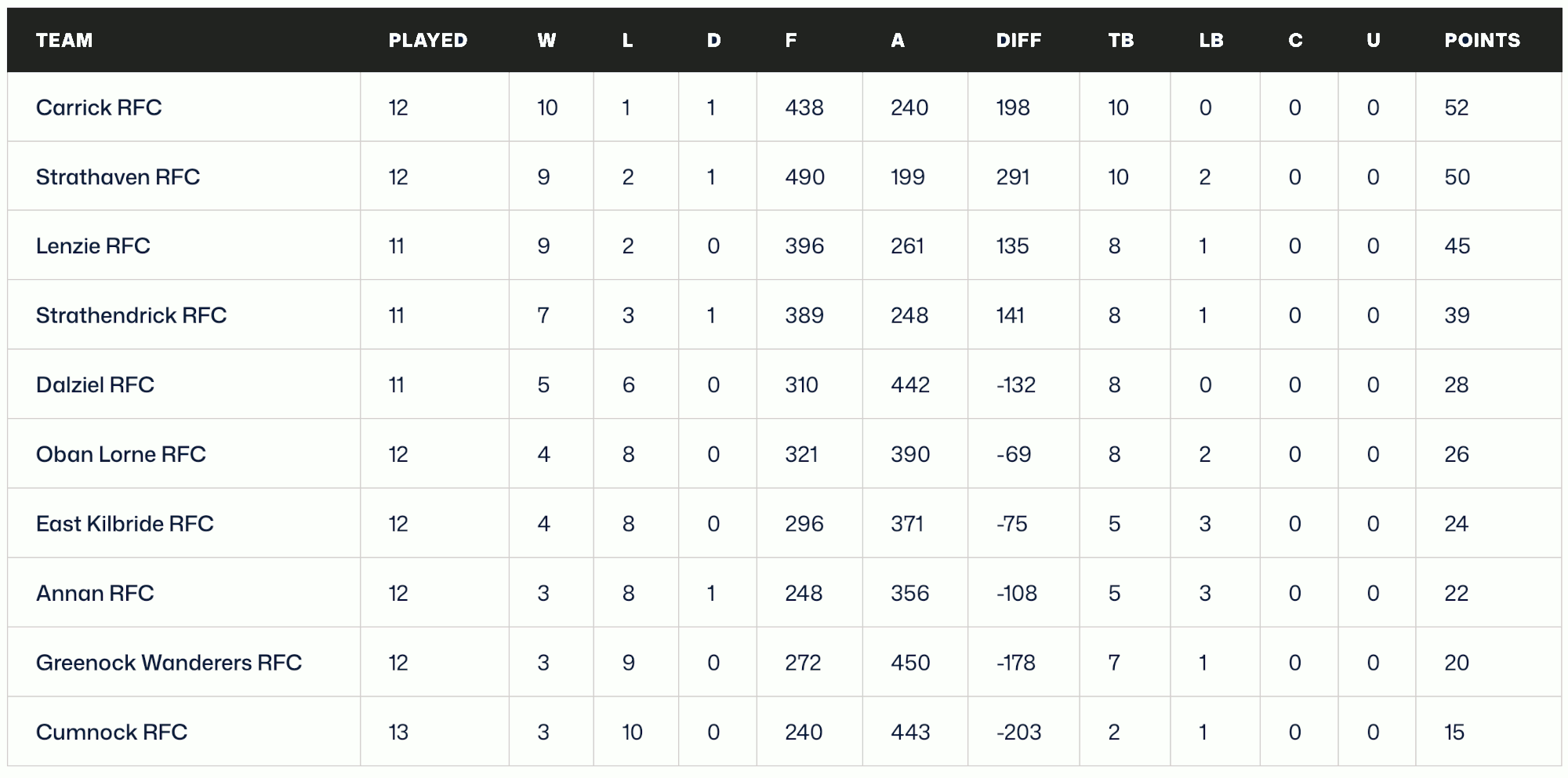Image resolution: width=1568 pixels, height=778 pixels.
Task: Click the TB column header
Action: point(1120,40)
